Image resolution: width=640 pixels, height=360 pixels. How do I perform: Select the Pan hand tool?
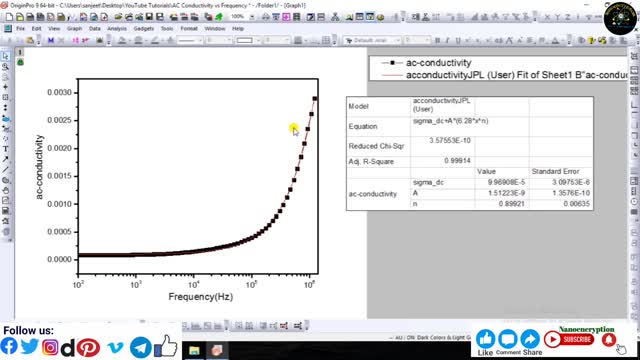tap(6, 190)
